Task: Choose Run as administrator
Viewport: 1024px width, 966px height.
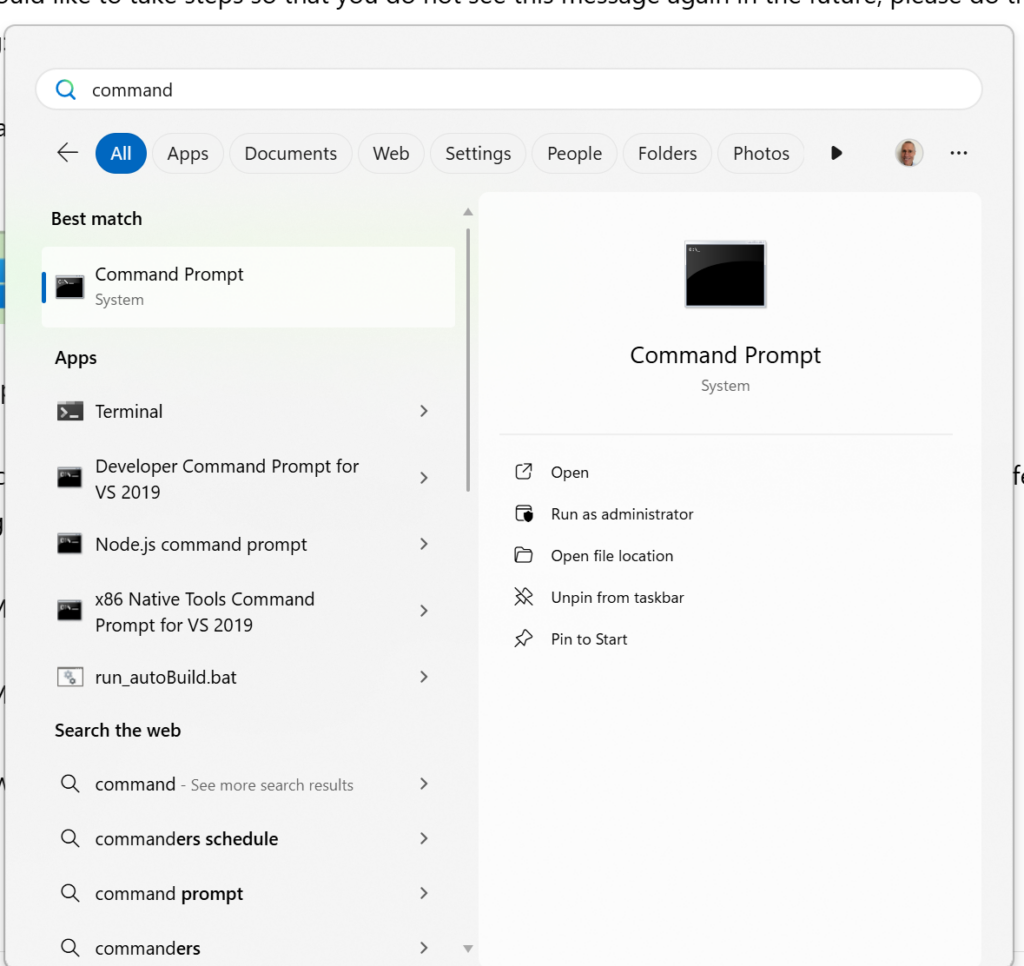Action: 622,514
